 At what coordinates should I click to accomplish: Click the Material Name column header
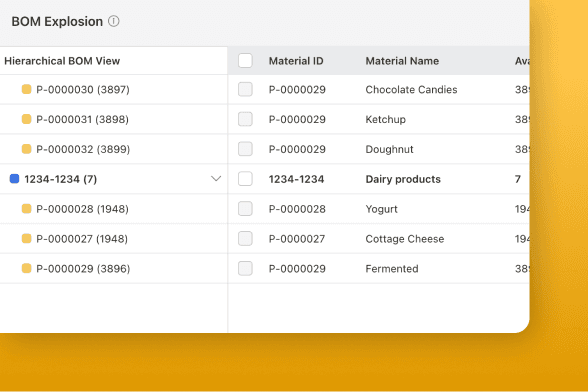402,61
